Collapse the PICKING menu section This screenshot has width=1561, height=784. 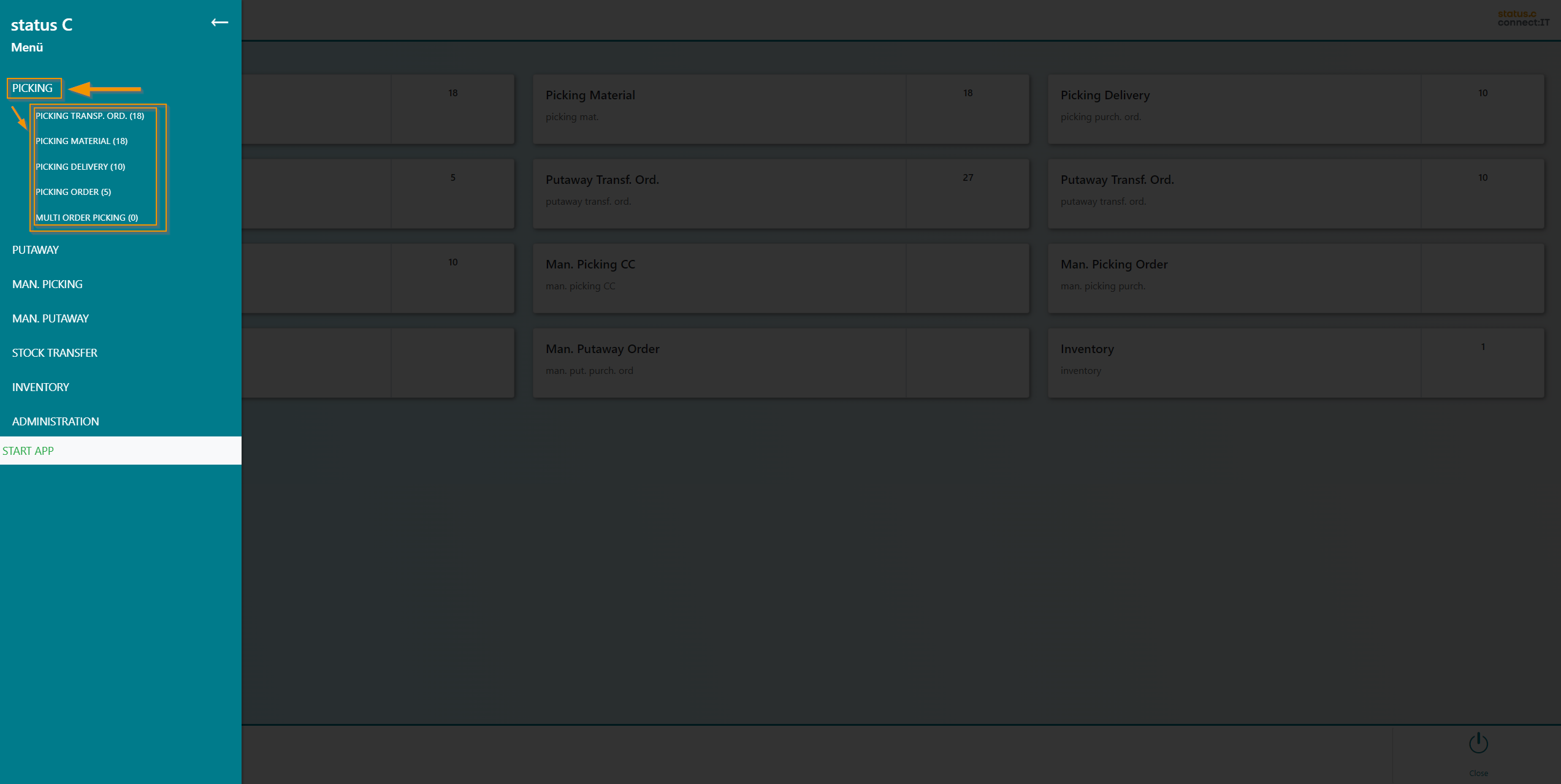coord(32,88)
